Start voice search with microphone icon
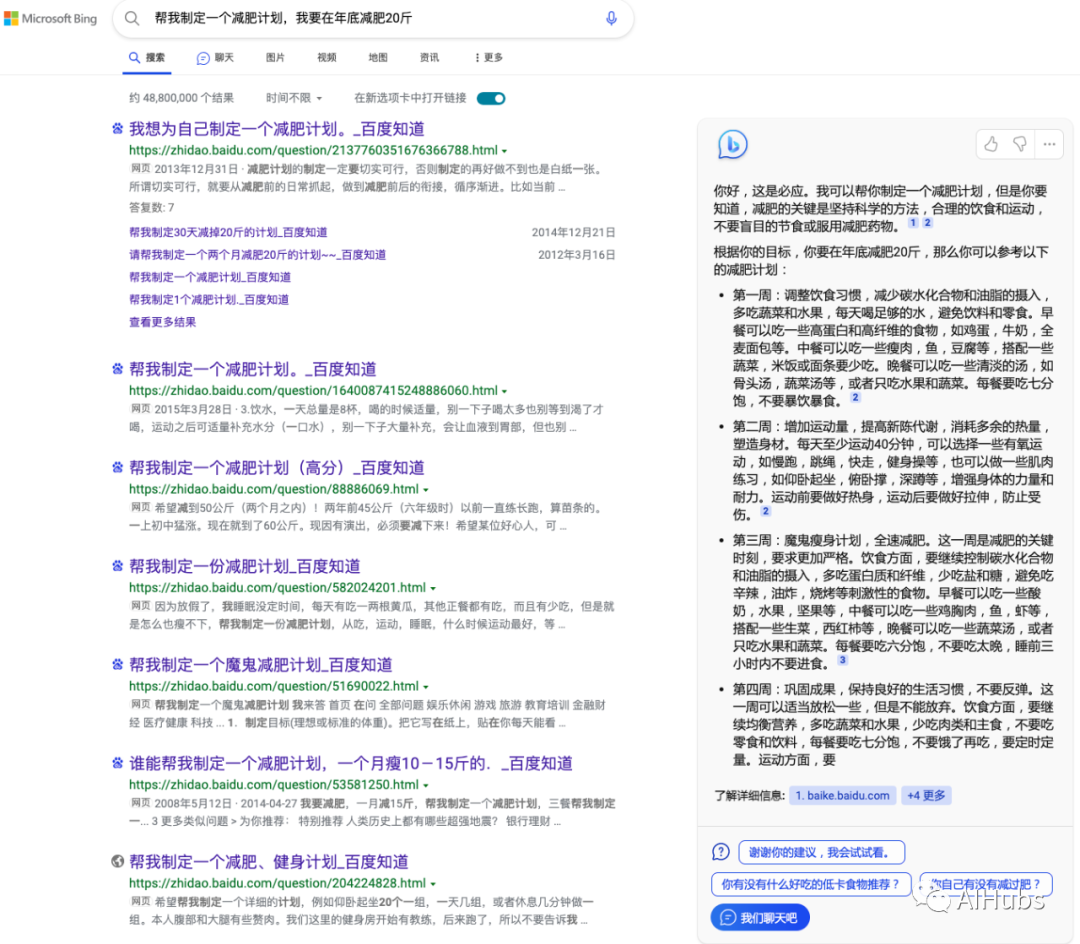 coord(611,19)
